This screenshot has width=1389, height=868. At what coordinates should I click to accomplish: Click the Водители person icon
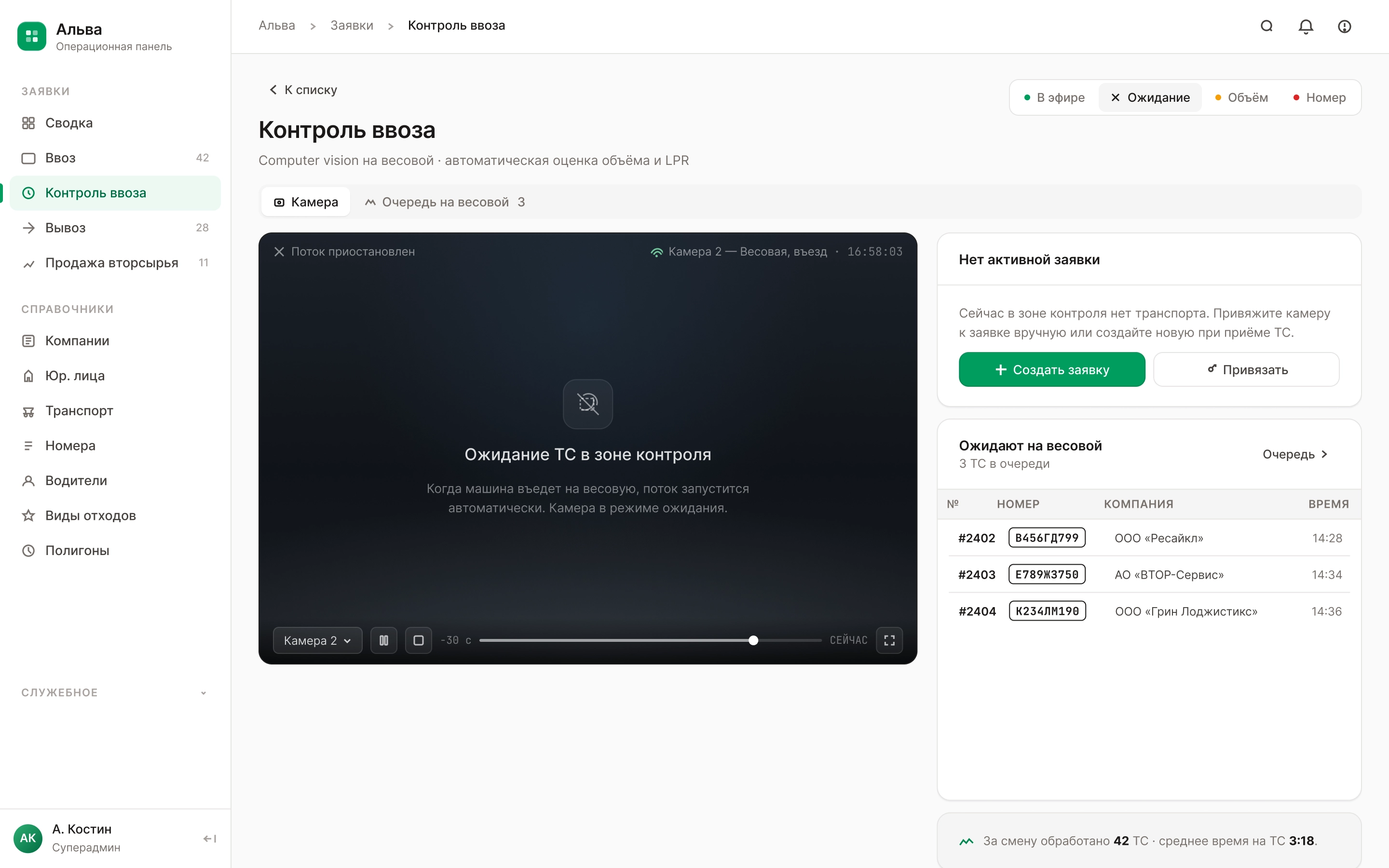28,481
